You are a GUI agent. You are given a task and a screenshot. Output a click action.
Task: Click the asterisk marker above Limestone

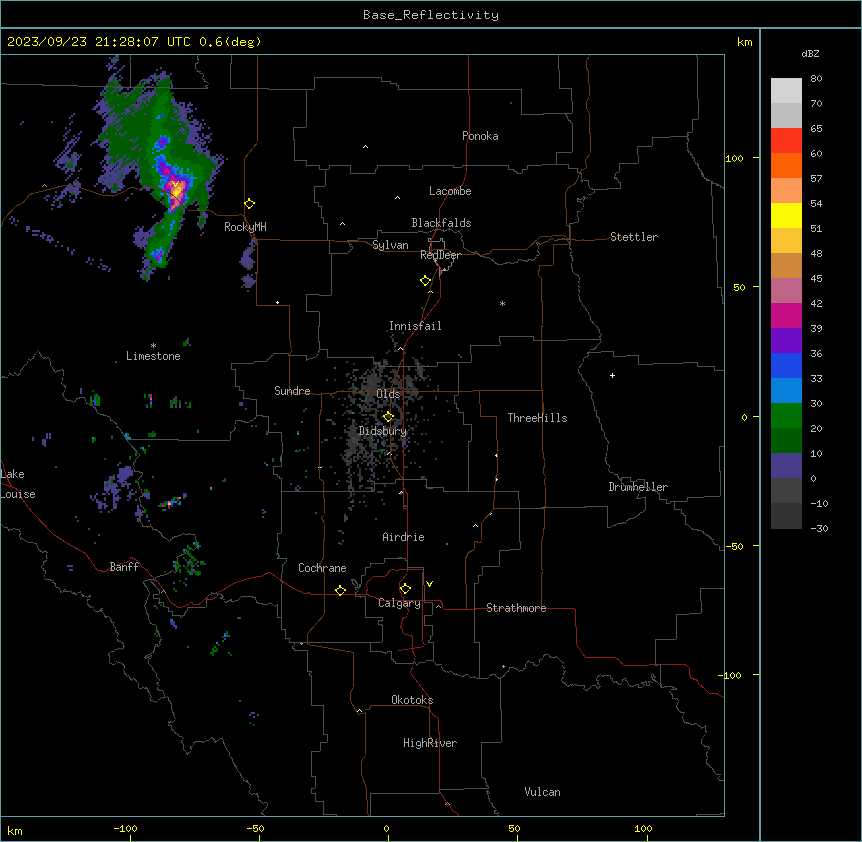153,346
